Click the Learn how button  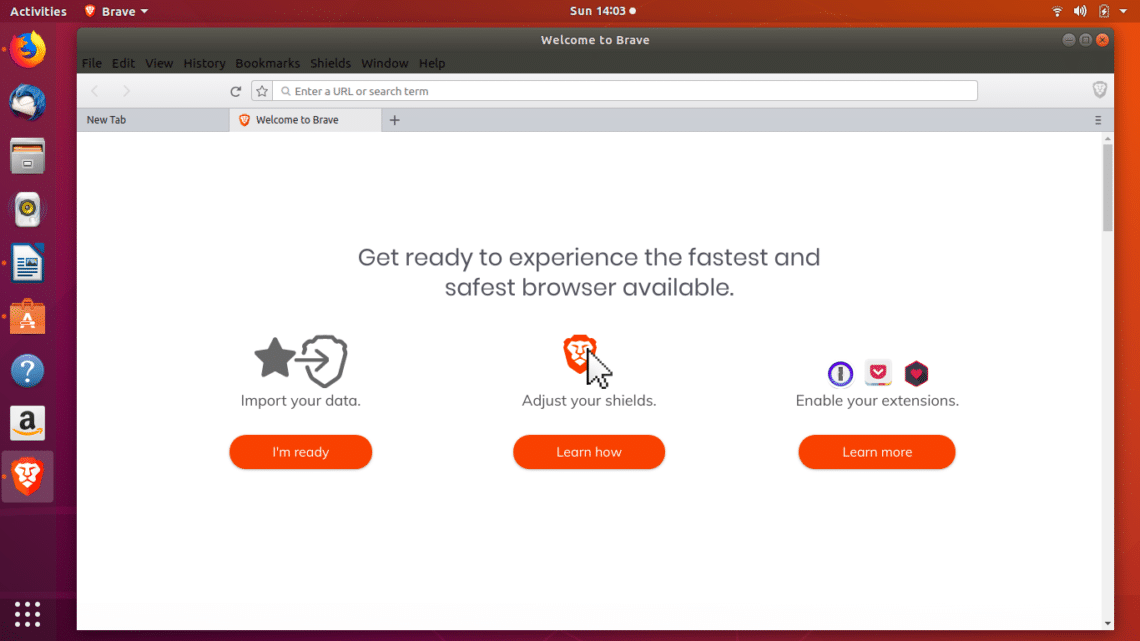(x=588, y=452)
